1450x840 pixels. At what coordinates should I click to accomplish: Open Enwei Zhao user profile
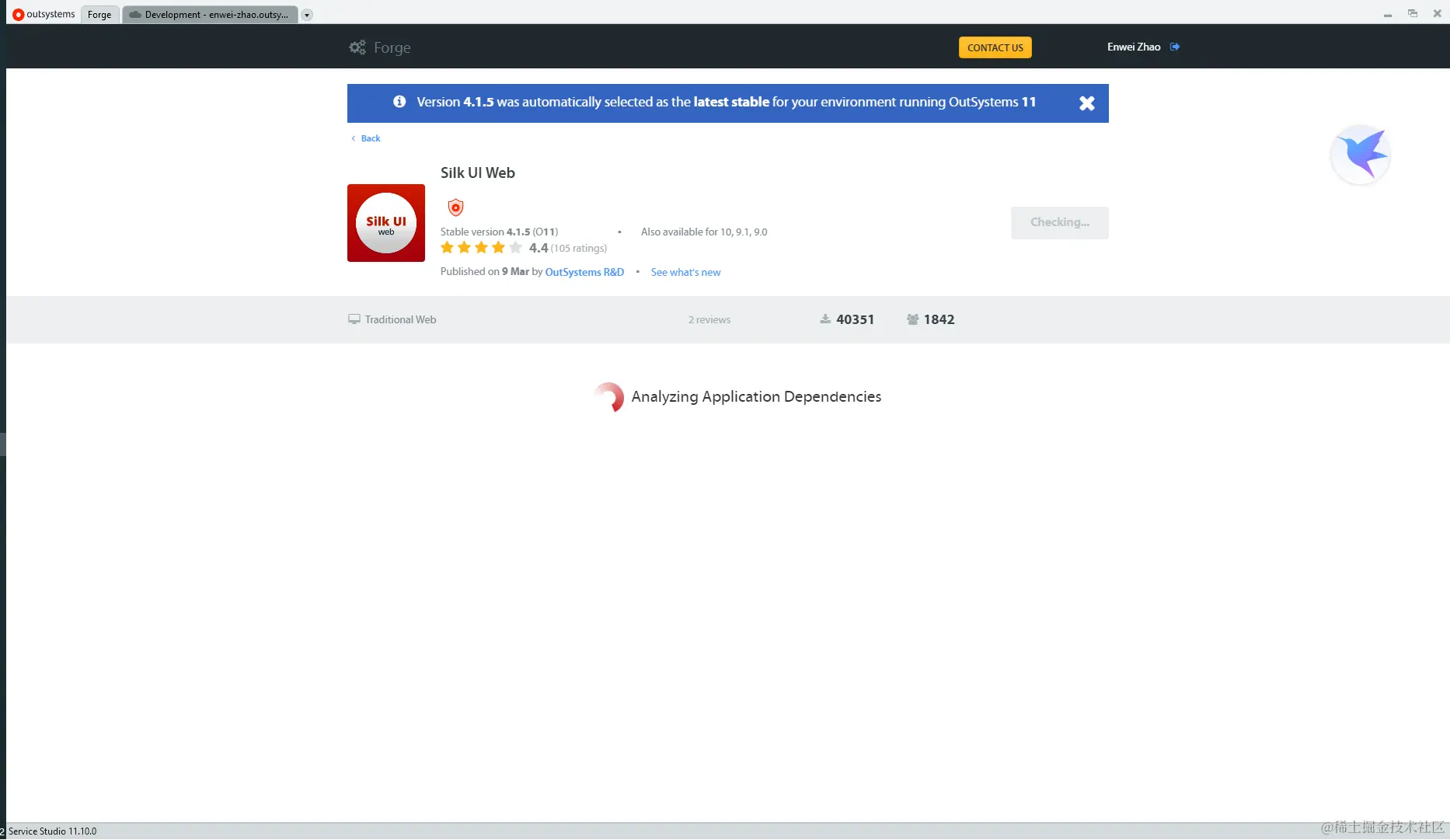click(x=1134, y=47)
